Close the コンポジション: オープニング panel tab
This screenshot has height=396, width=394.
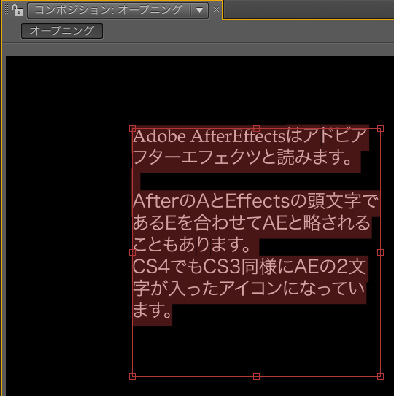click(x=216, y=10)
